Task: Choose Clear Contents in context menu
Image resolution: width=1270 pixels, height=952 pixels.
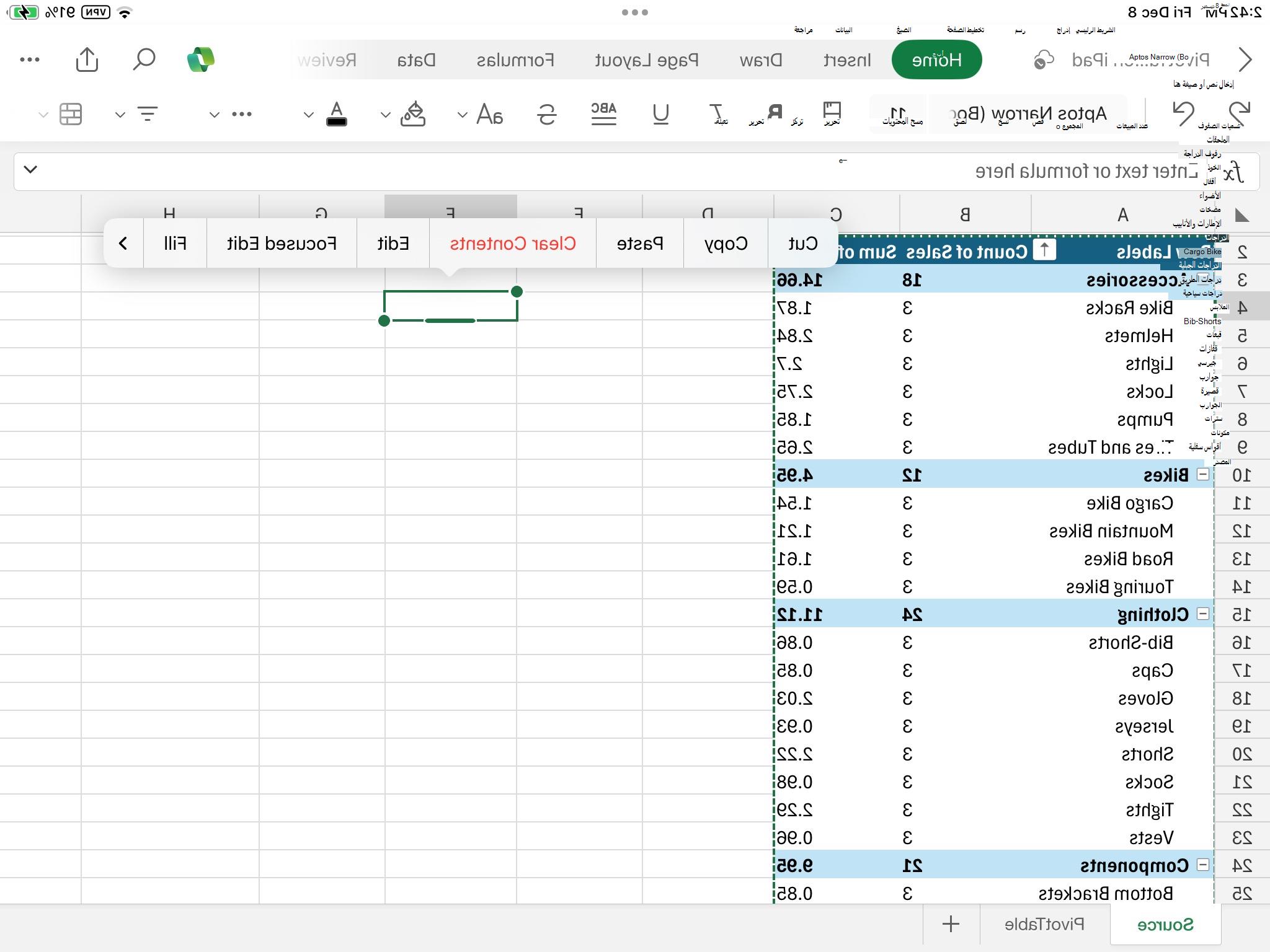Action: coord(513,244)
